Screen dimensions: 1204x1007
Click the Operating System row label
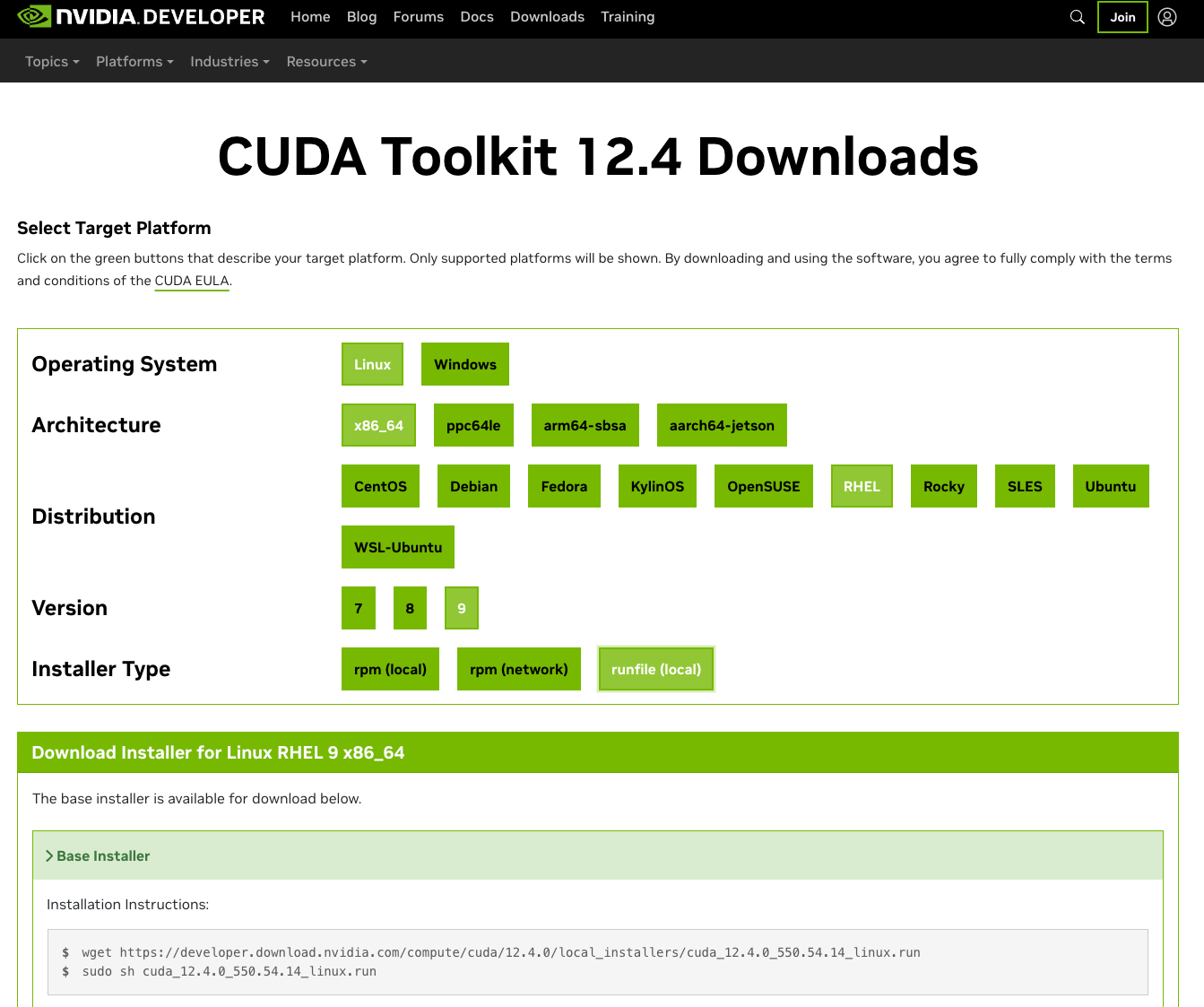125,364
